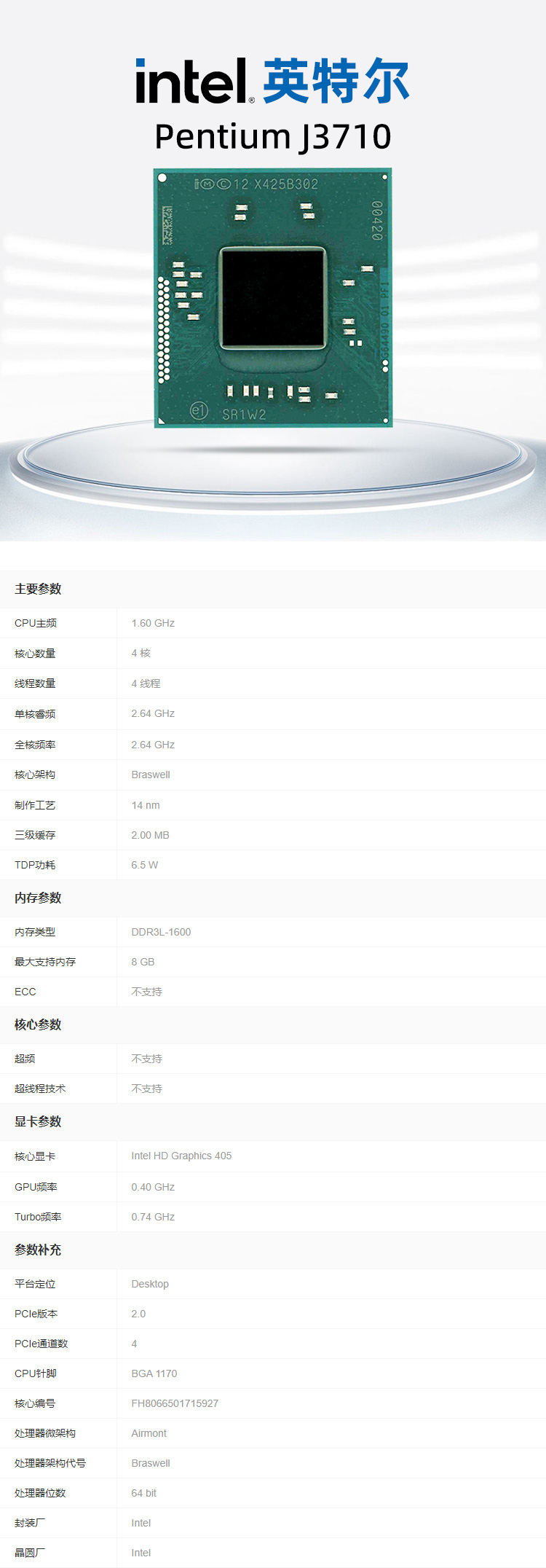
Task: Click the 制作工艺 label
Action: (35, 805)
